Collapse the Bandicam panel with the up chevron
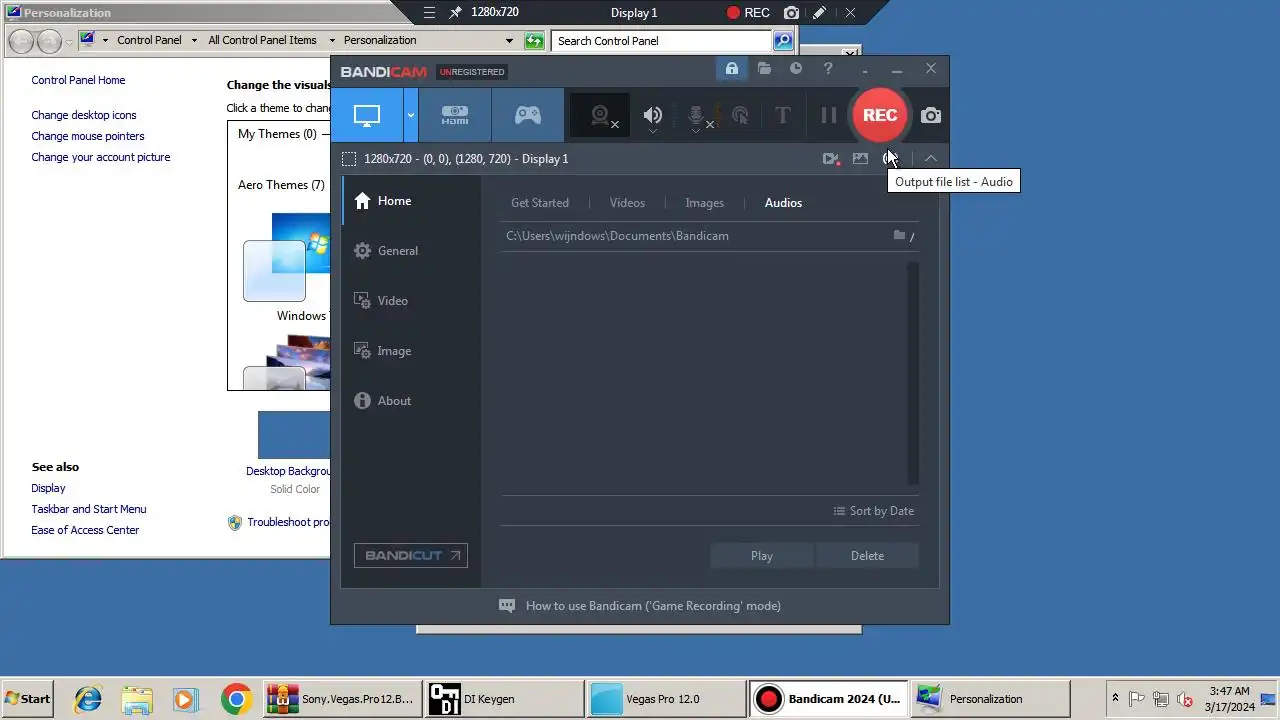 pyautogui.click(x=931, y=159)
